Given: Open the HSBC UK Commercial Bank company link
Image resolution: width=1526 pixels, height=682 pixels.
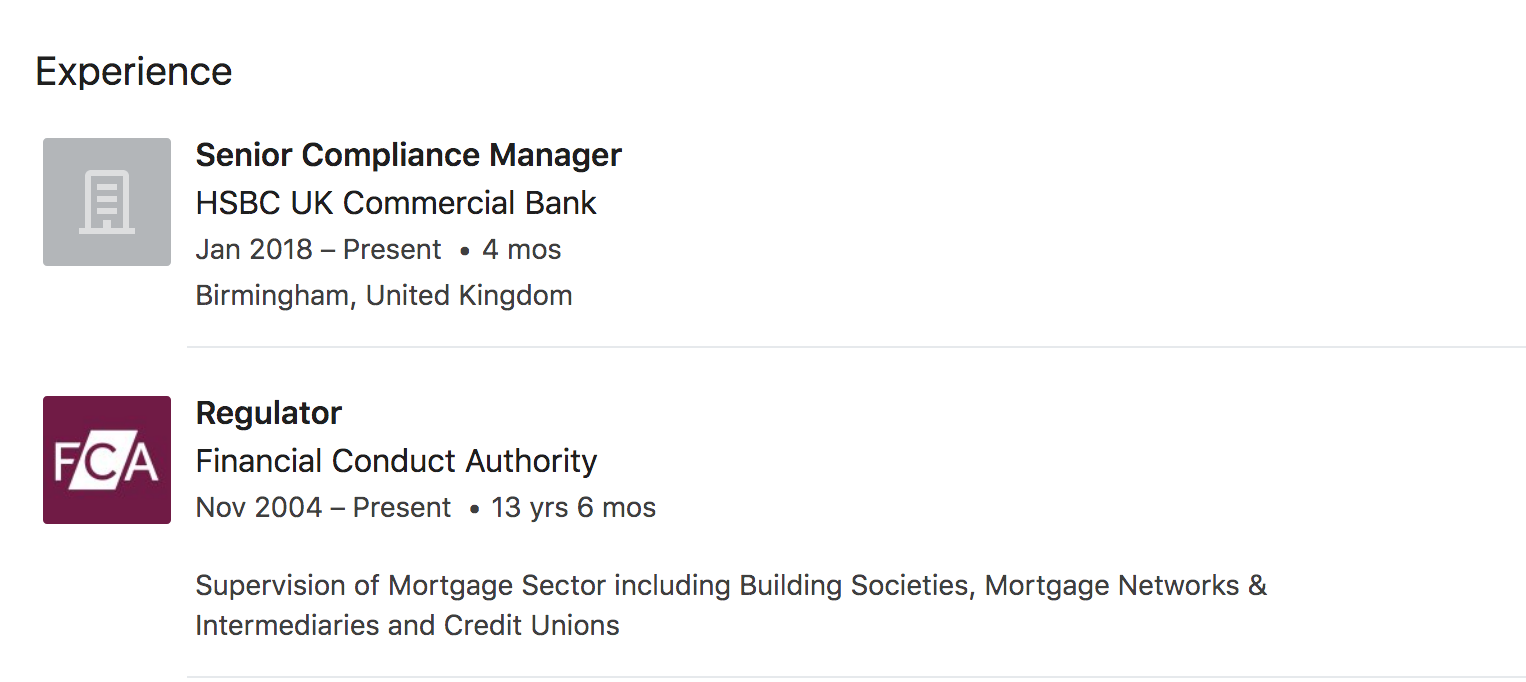Looking at the screenshot, I should coord(396,203).
